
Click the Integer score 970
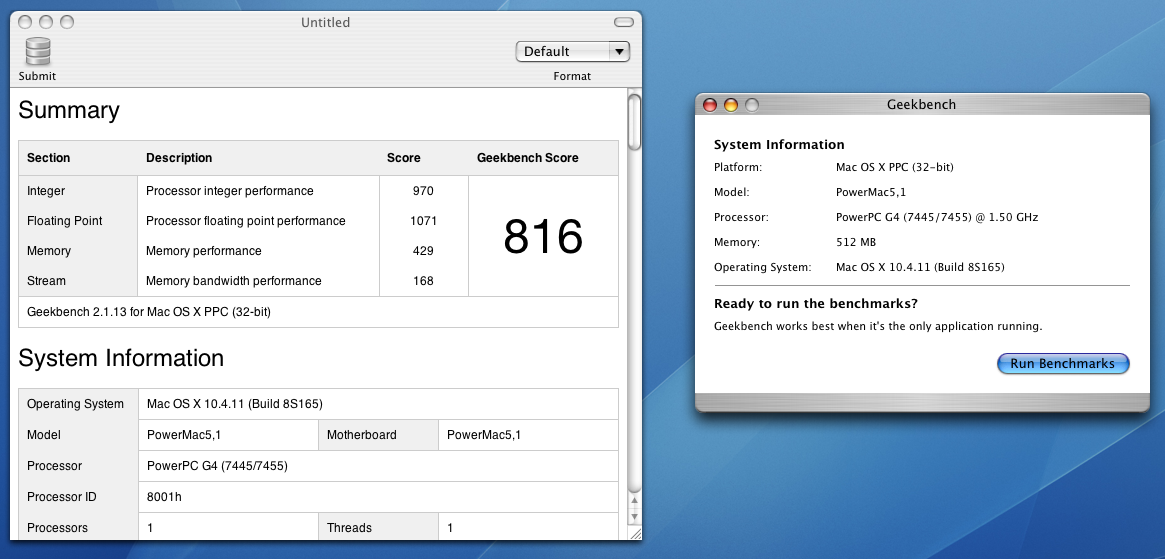coord(423,191)
